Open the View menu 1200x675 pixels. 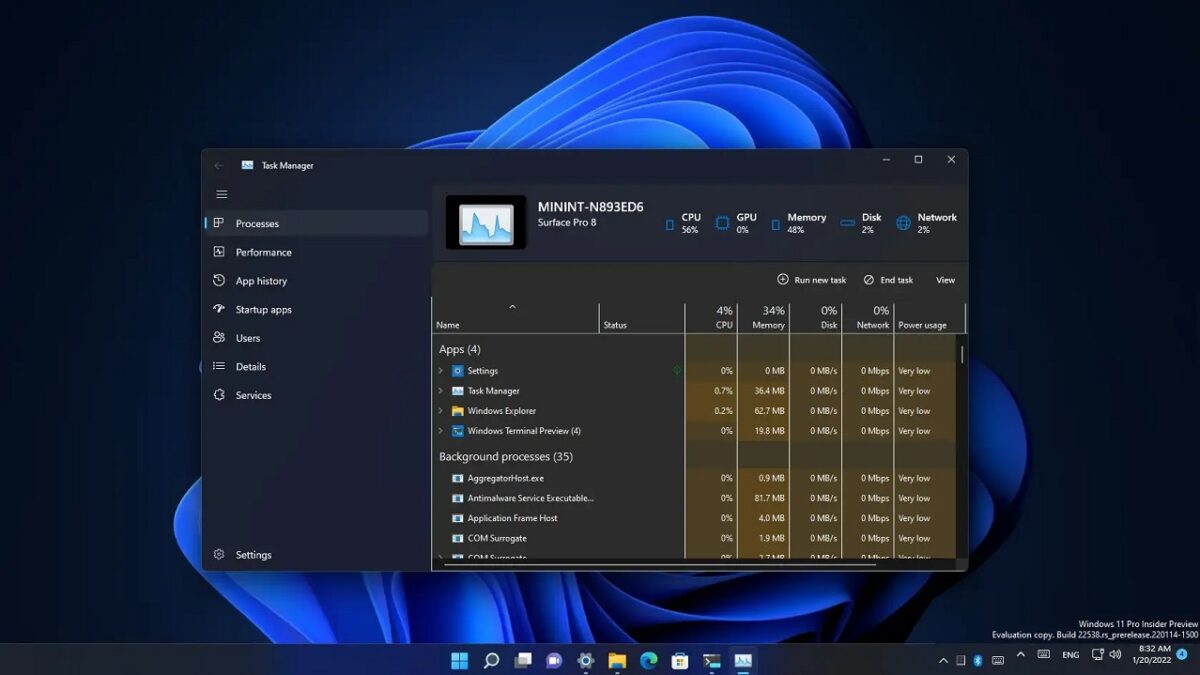point(944,280)
